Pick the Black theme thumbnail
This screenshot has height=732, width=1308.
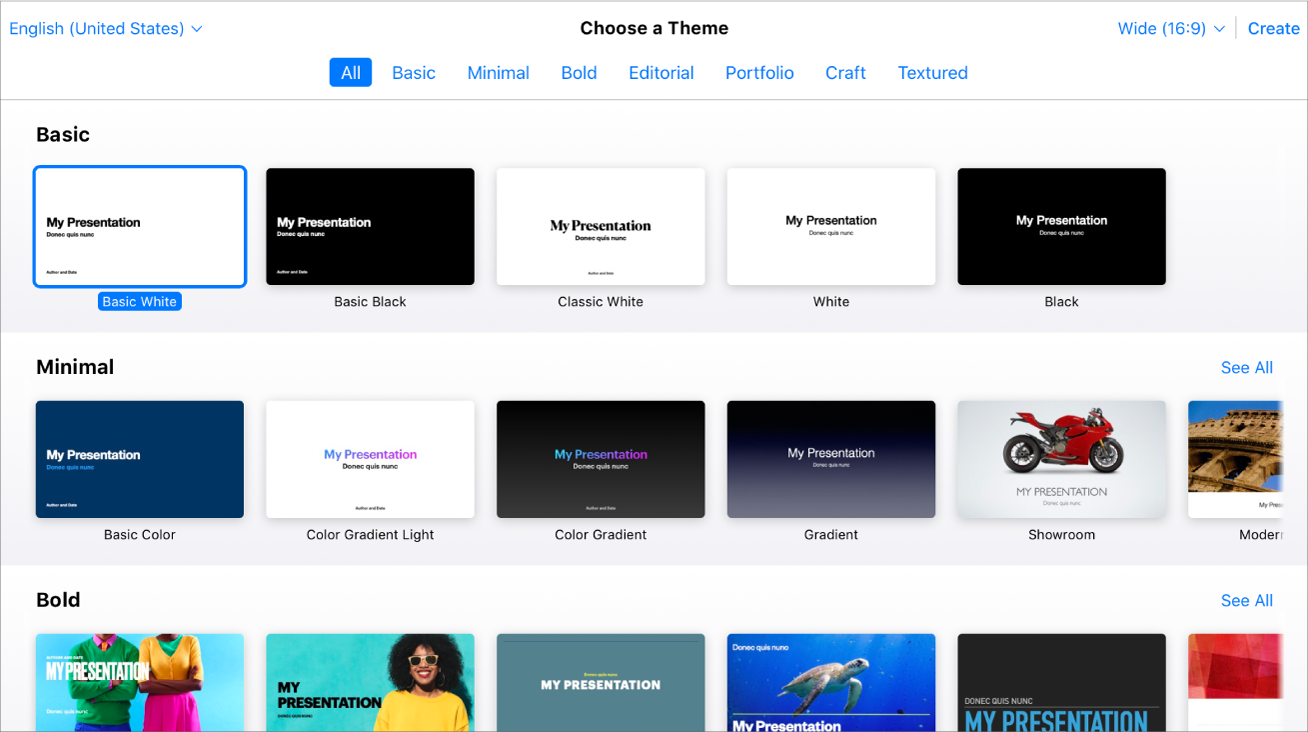pos(1062,227)
